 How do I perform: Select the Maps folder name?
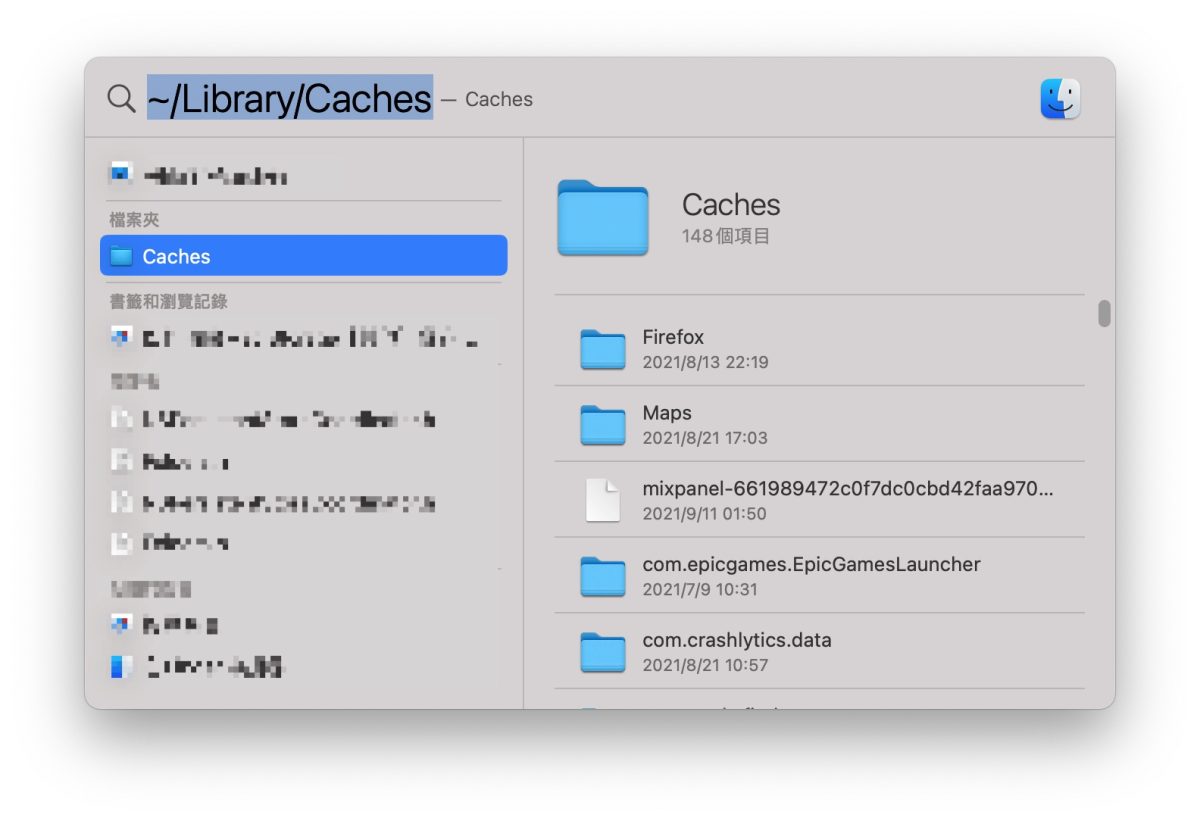click(667, 413)
